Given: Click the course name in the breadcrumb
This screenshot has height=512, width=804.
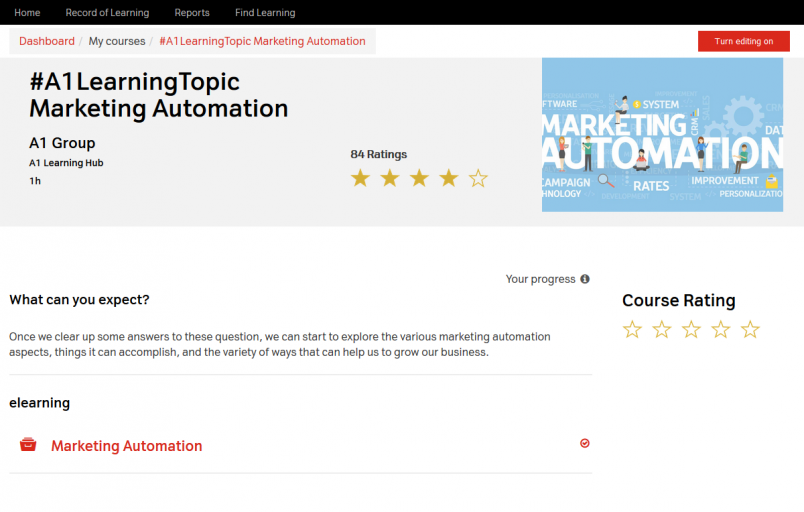Looking at the screenshot, I should [x=262, y=41].
